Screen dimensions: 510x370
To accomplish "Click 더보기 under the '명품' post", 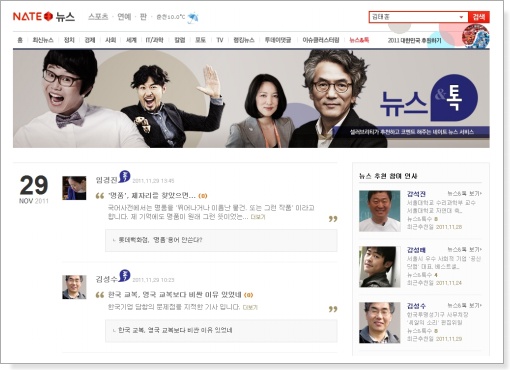I will pos(258,217).
